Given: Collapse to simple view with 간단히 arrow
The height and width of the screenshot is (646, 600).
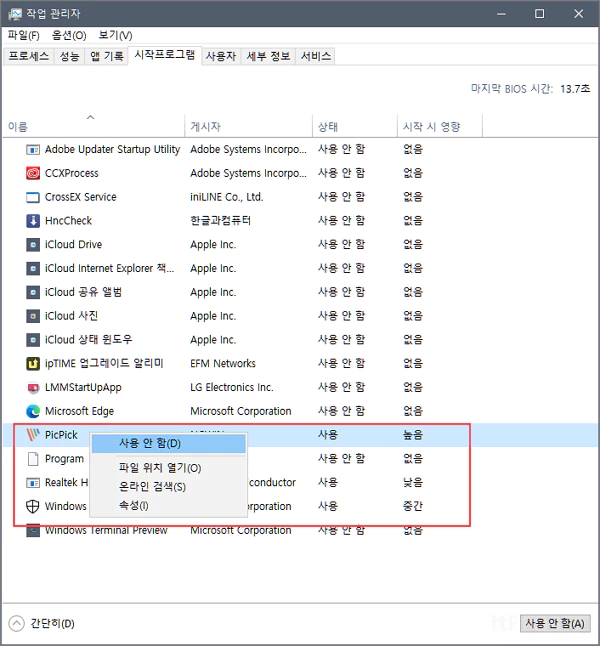Looking at the screenshot, I should [16, 624].
